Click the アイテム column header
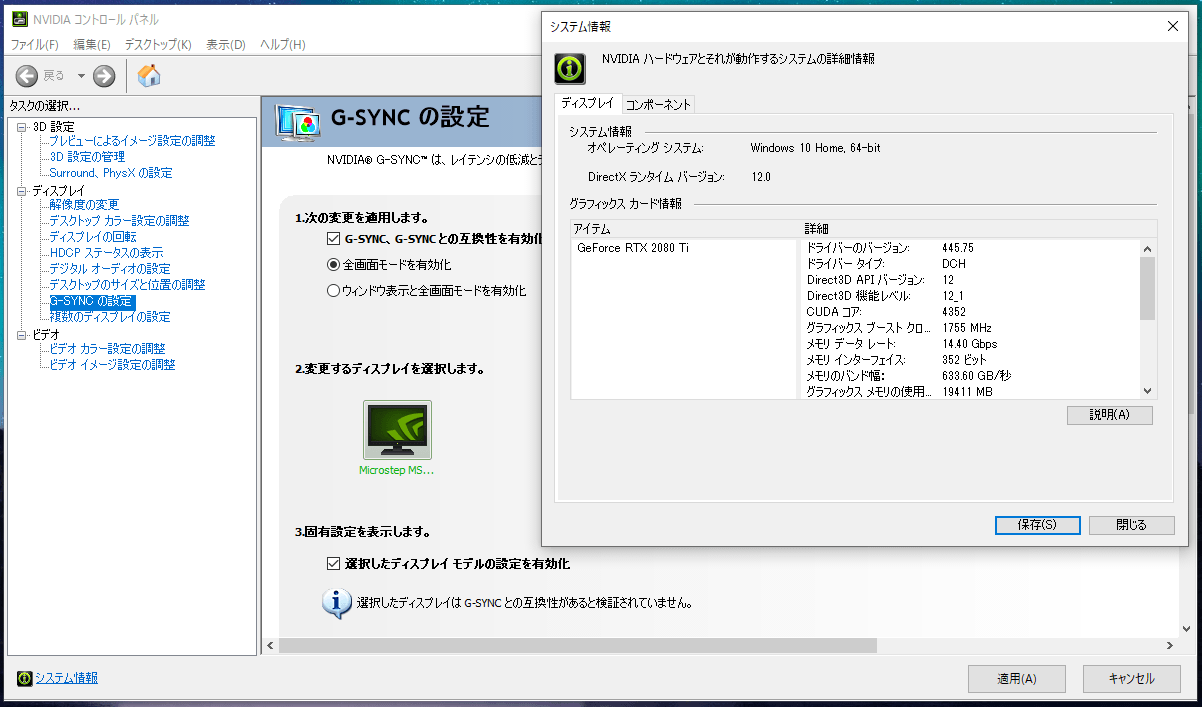This screenshot has height=707, width=1202. click(x=686, y=230)
